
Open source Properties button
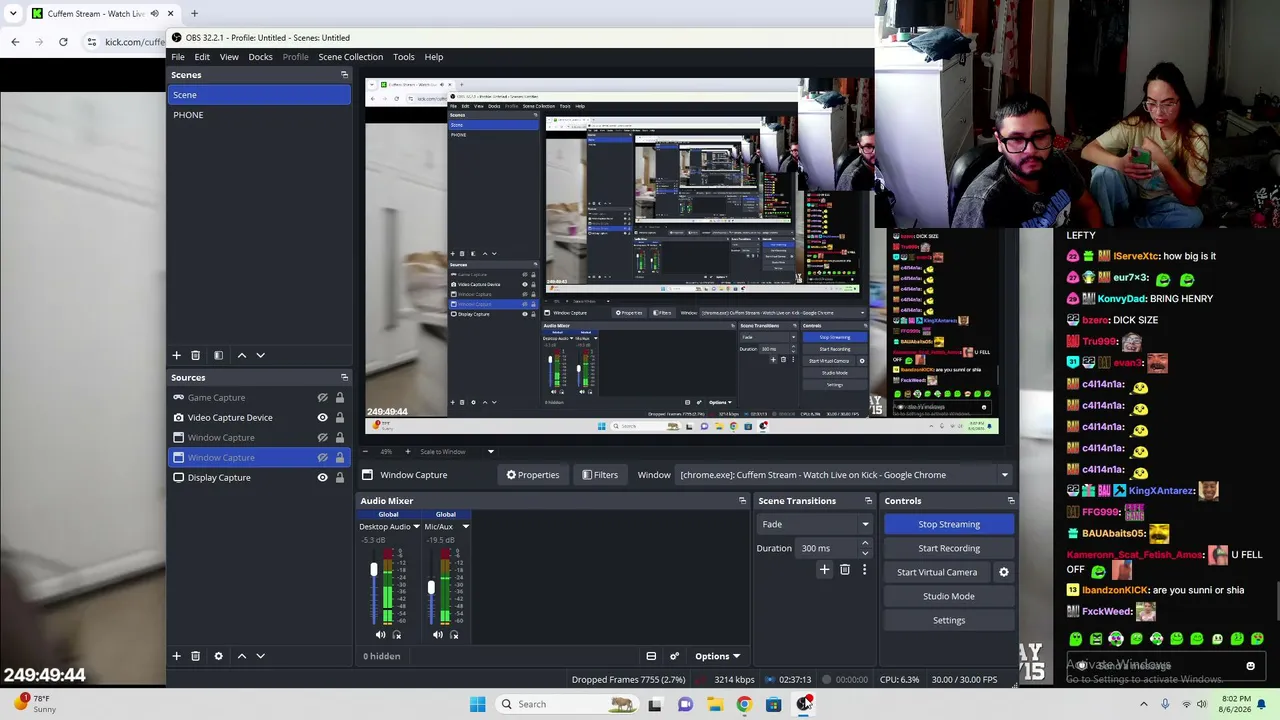(x=533, y=475)
